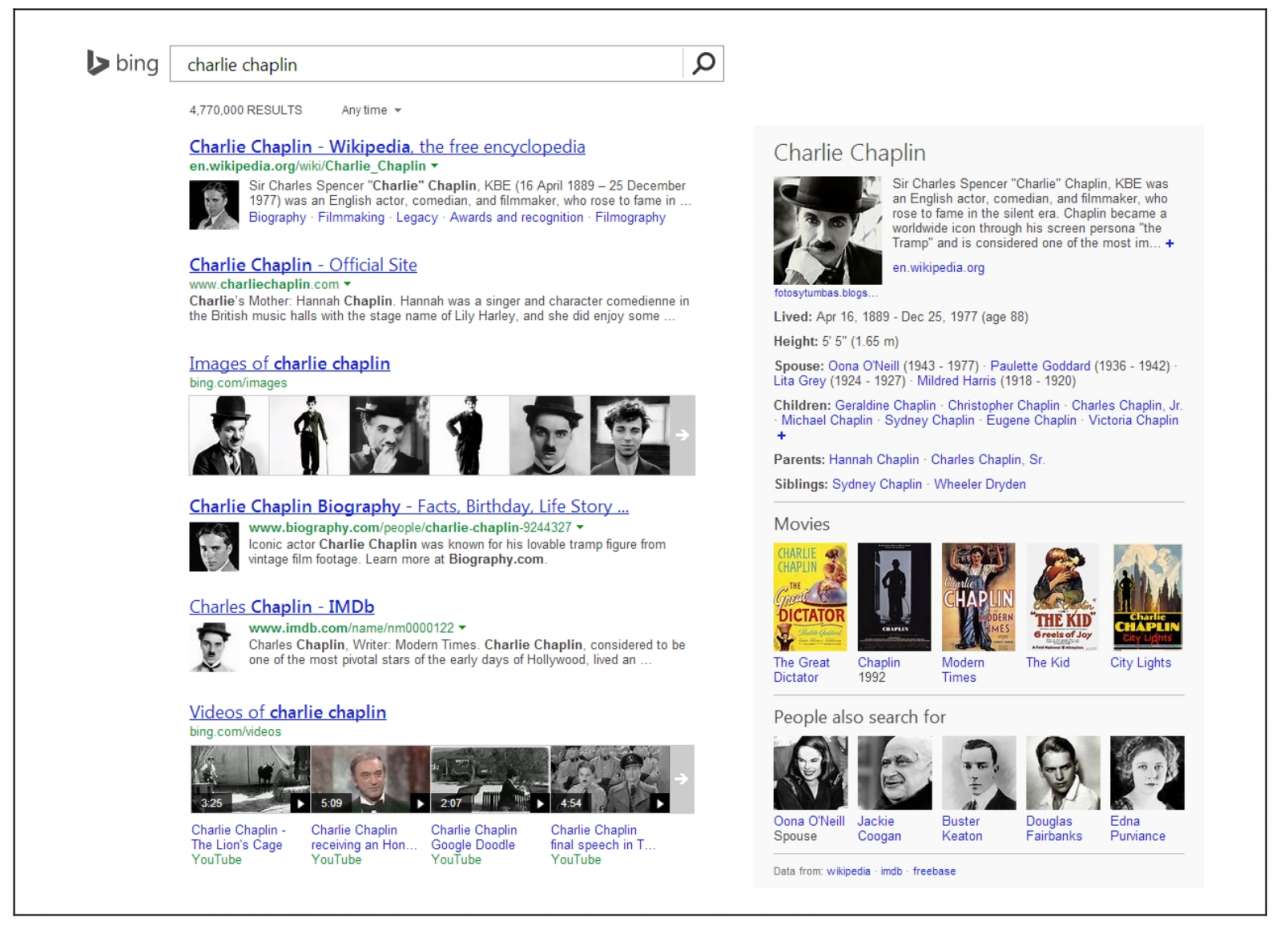Open Christopher Chaplin link
Viewport: 1280px width, 929px height.
(1004, 405)
